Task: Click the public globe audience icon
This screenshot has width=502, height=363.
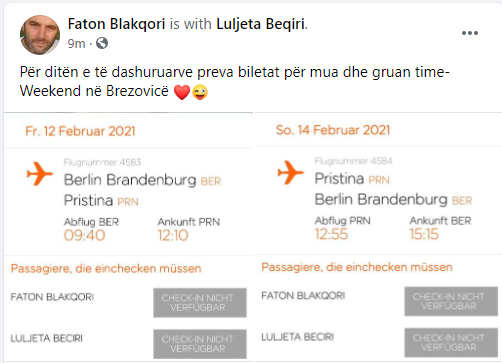Action: 102,43
